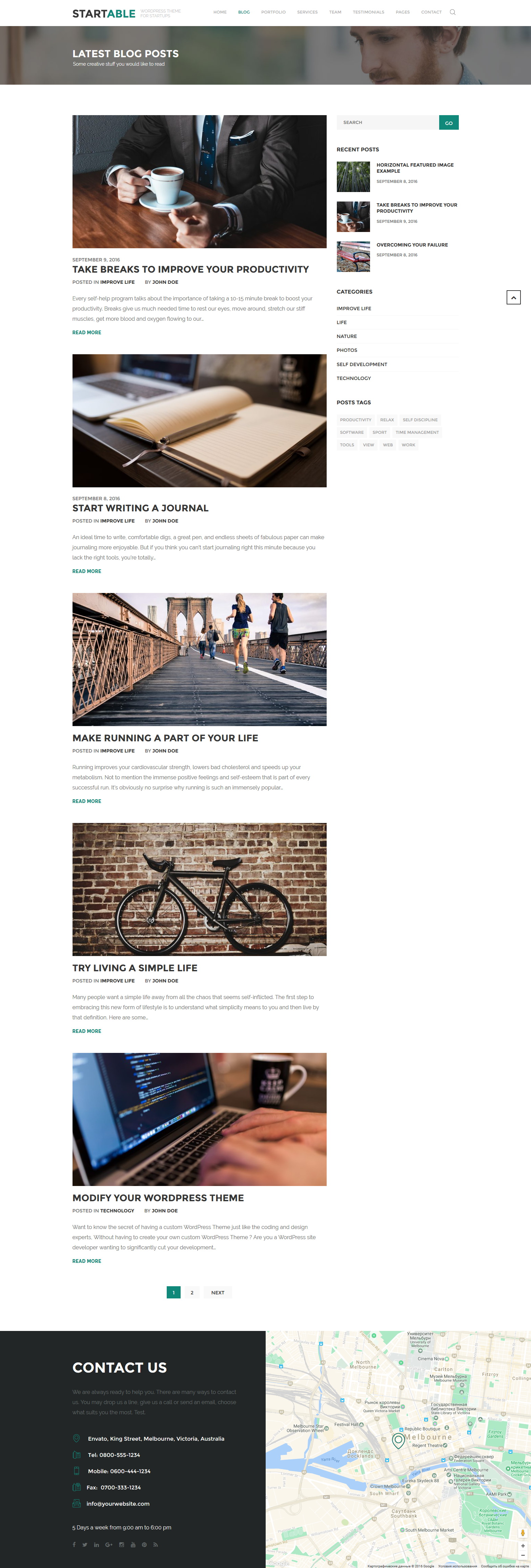Click the scroll-to-top arrow button
531x1568 pixels.
pyautogui.click(x=513, y=297)
